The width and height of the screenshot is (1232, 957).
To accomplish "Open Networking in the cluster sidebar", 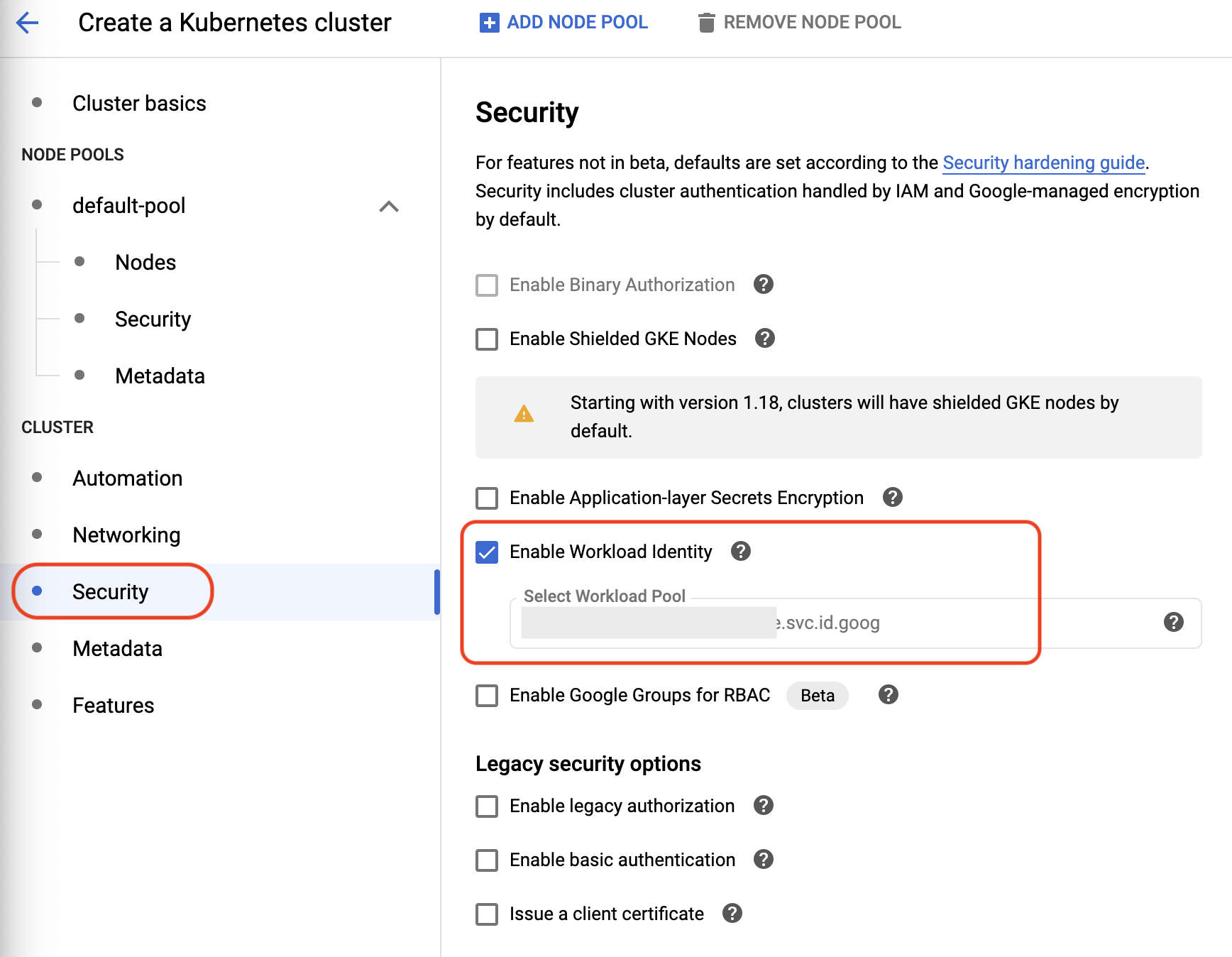I will coord(126,535).
